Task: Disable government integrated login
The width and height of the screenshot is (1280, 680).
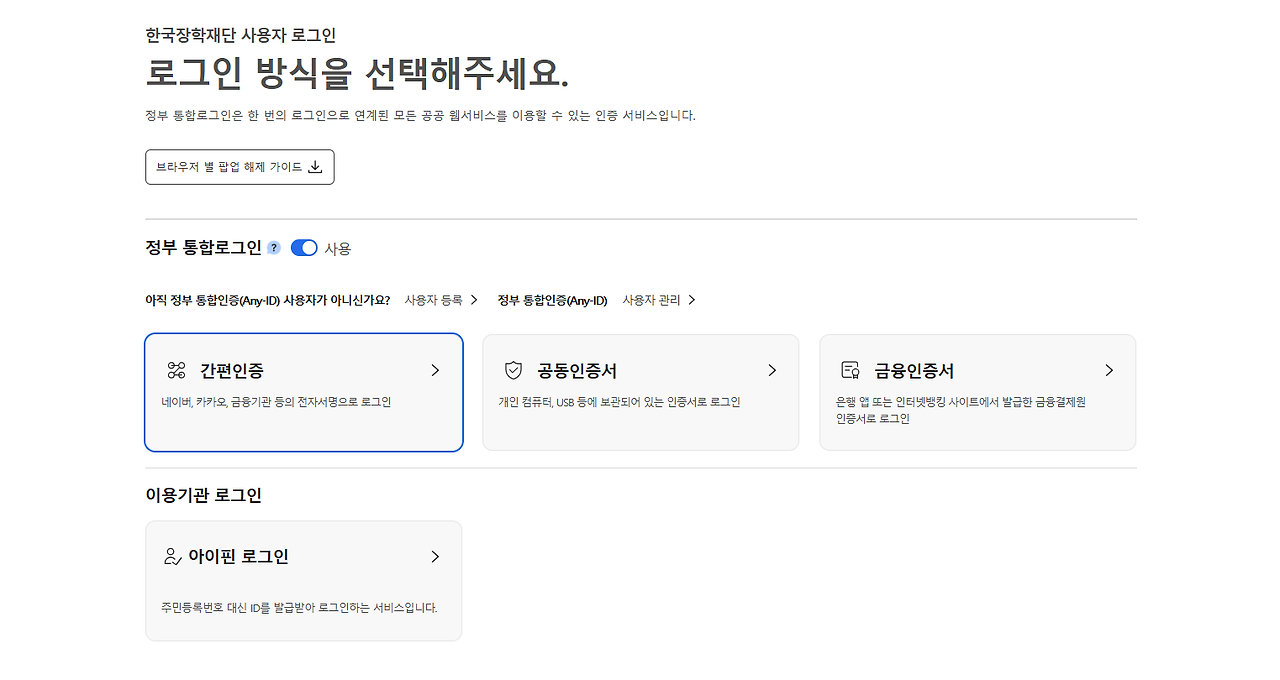Action: coord(303,247)
